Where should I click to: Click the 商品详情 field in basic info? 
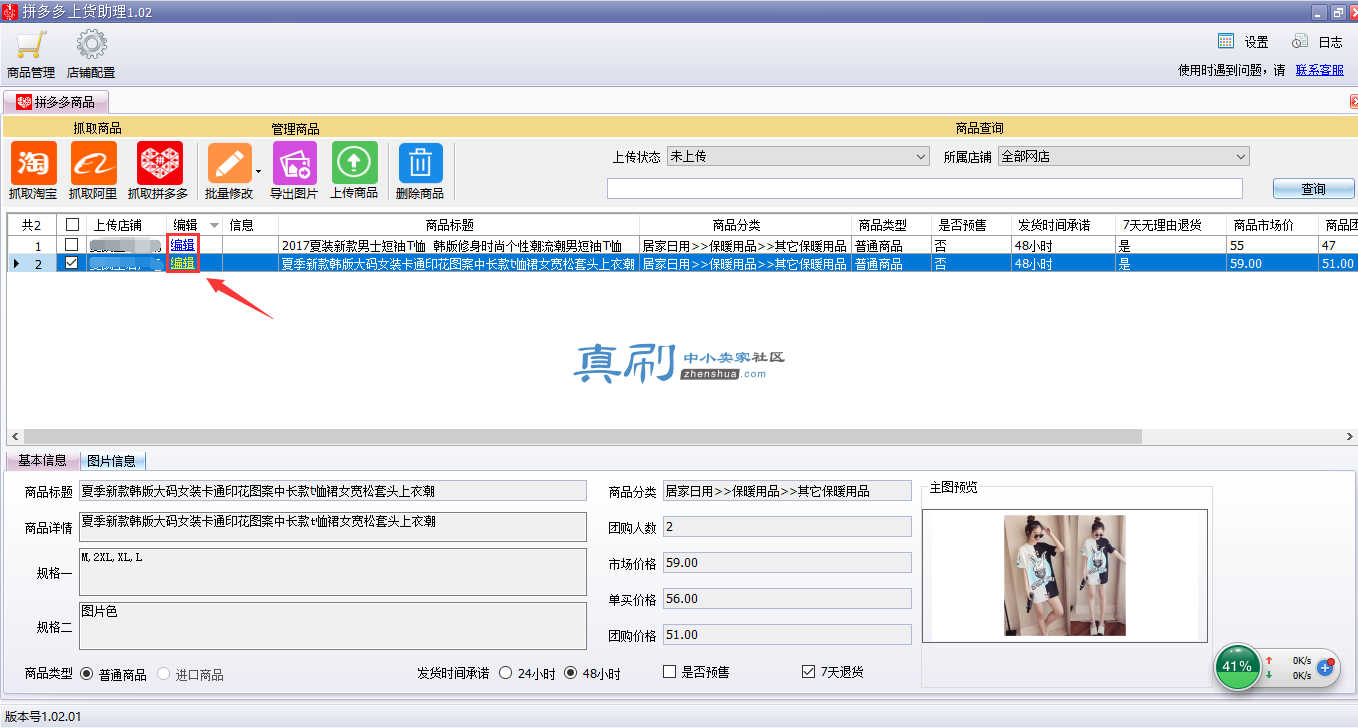click(333, 527)
